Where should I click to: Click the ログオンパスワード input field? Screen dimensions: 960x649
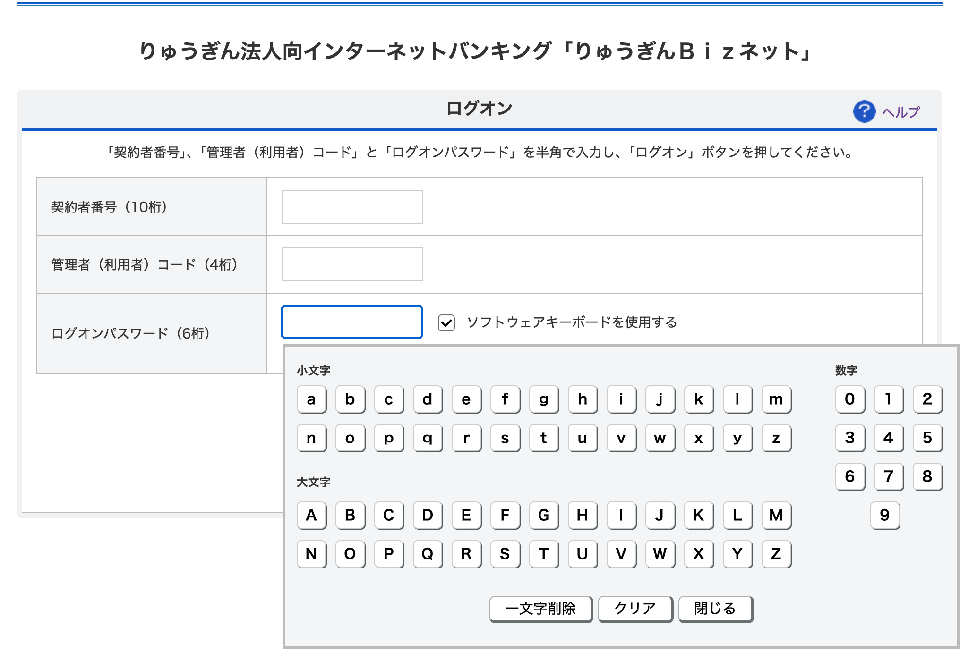(352, 322)
